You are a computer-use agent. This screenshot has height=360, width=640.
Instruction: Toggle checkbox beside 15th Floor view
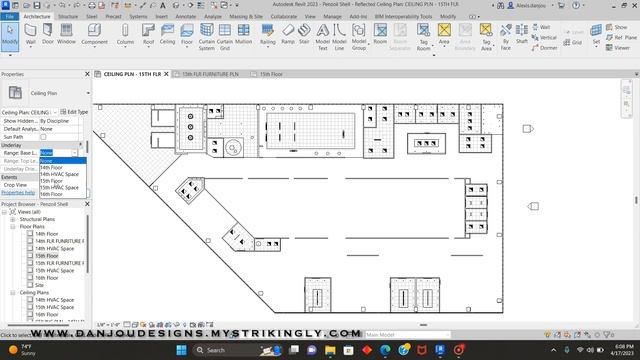tap(30, 256)
